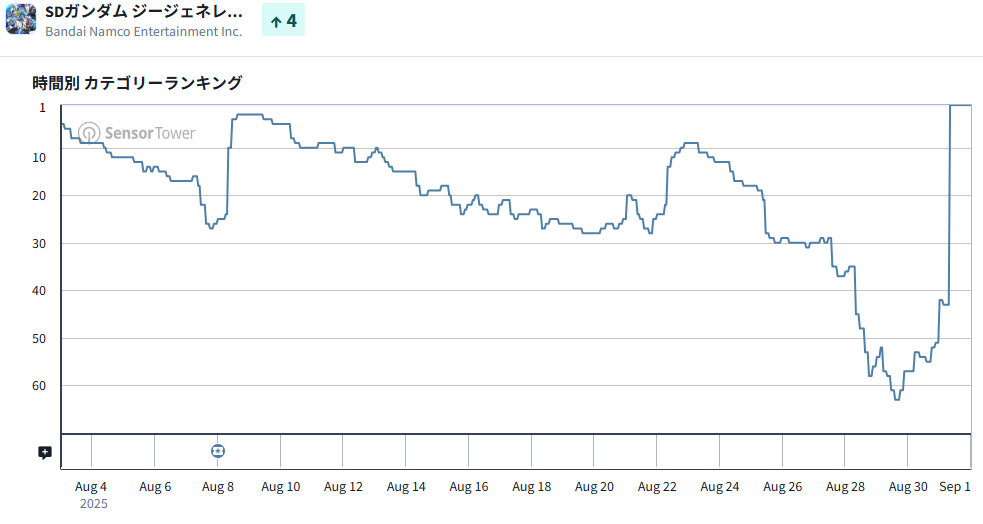The height and width of the screenshot is (524, 983).
Task: Click the SD Gundam app icon thumbnail
Action: coord(21,20)
